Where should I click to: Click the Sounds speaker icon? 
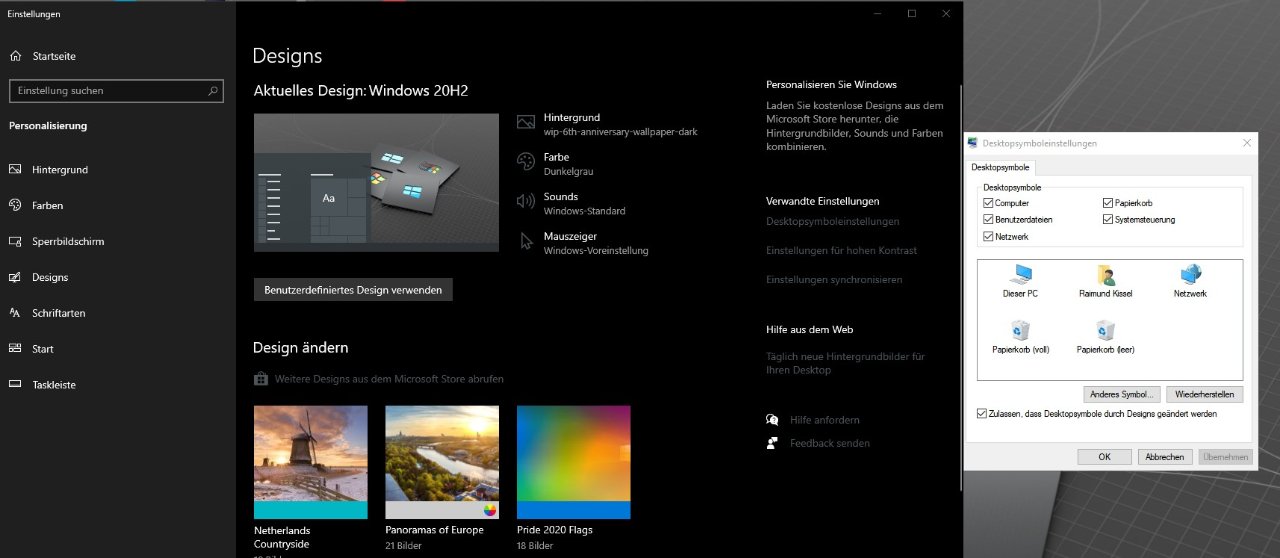click(x=526, y=201)
